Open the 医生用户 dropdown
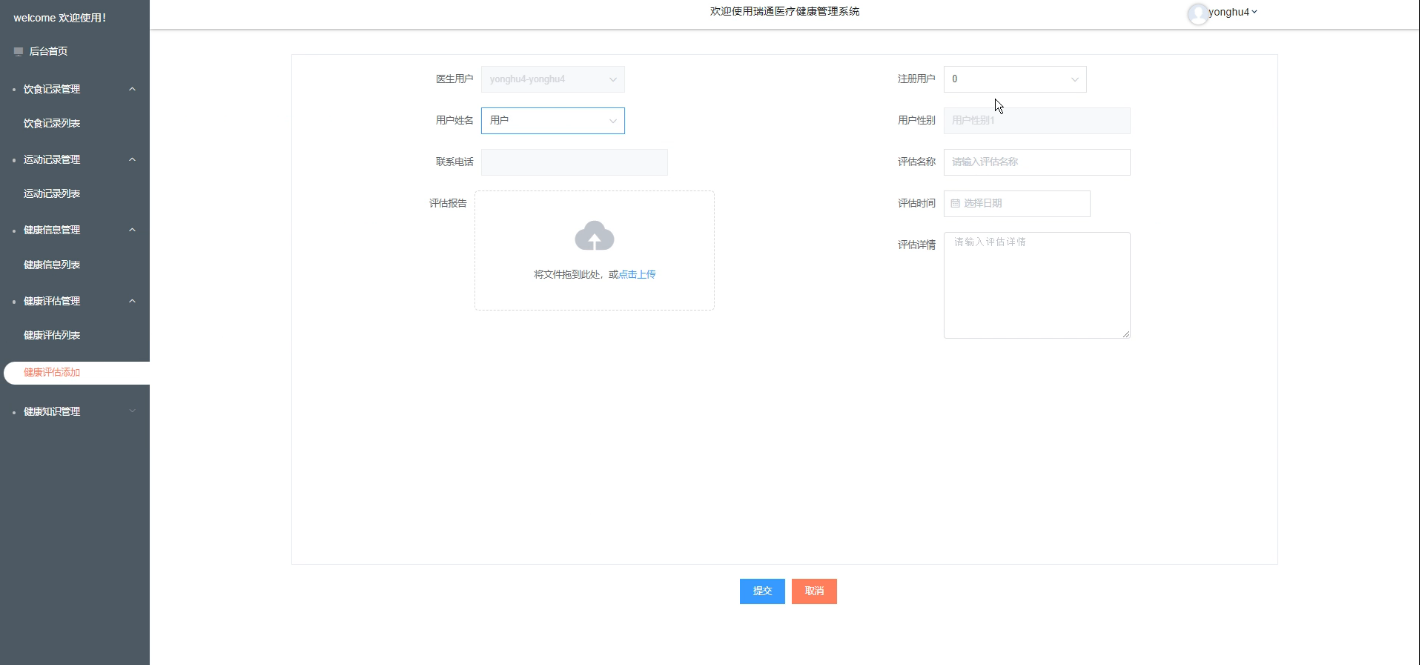 553,79
